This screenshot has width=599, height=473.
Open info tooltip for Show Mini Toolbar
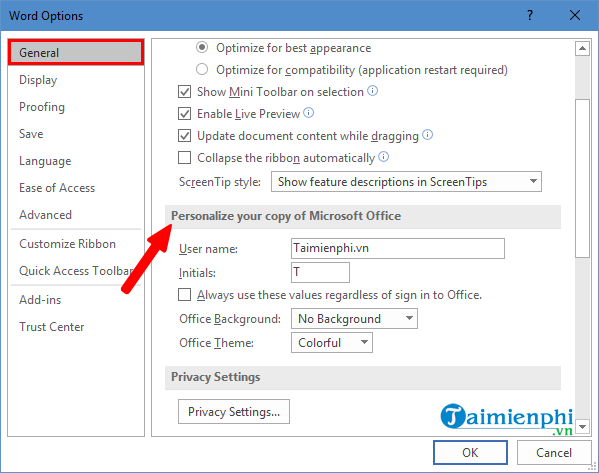[372, 91]
